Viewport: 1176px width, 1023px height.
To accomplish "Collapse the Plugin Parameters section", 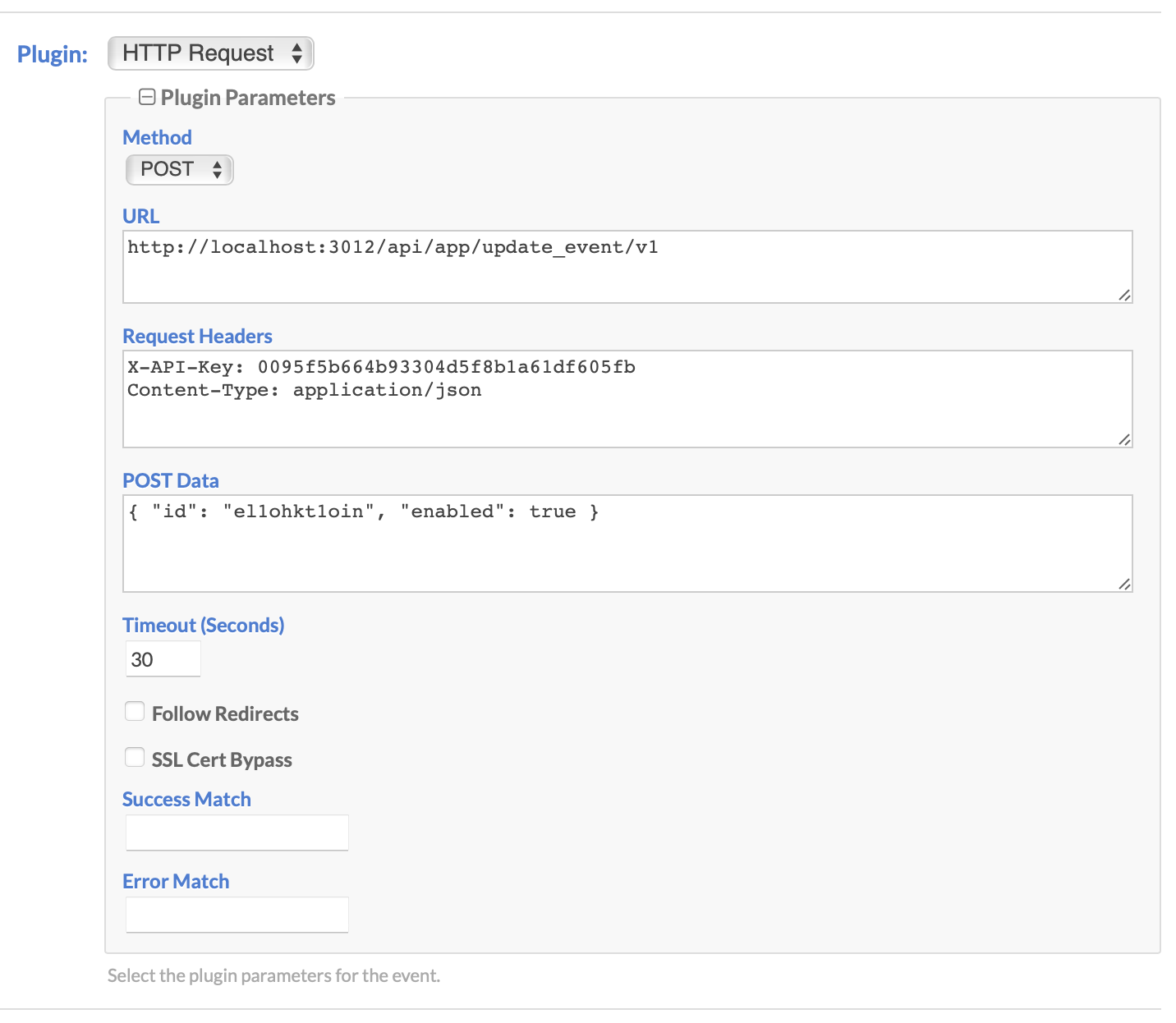I will click(147, 98).
